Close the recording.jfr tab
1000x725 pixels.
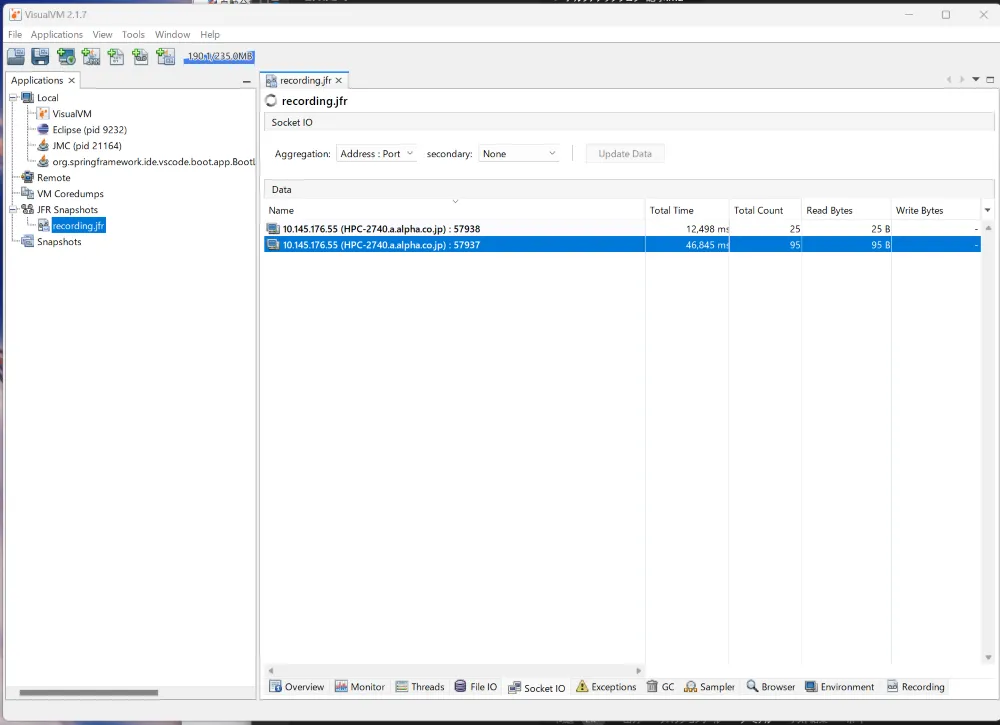339,80
